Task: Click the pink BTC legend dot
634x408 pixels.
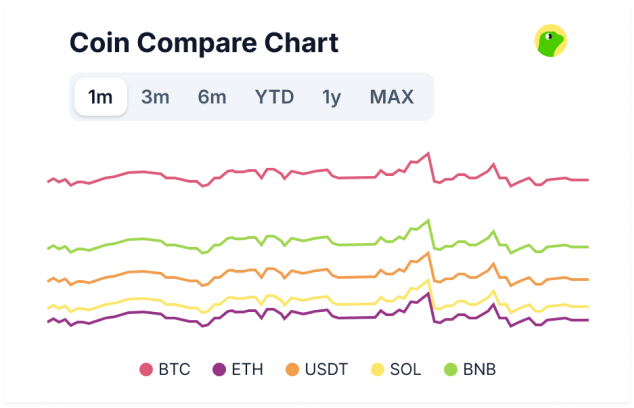Action: (146, 370)
